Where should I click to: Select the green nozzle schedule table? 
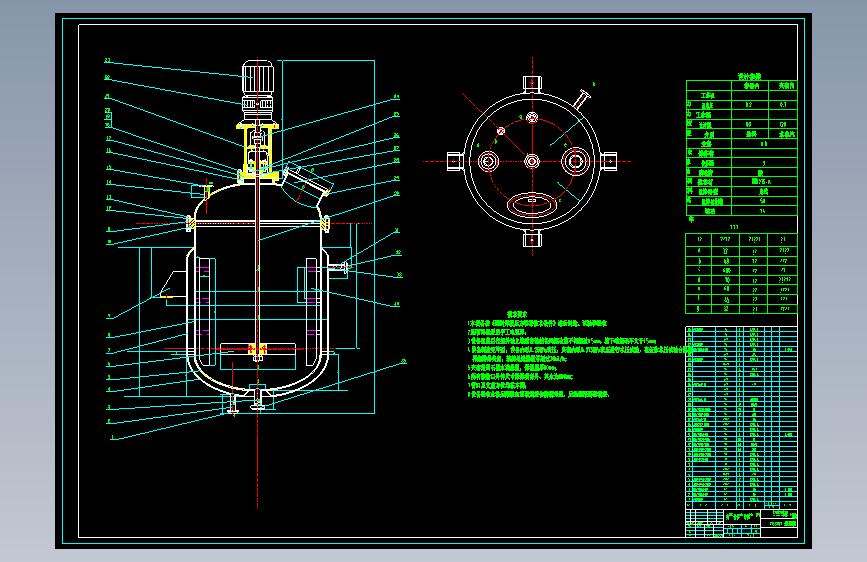point(741,273)
